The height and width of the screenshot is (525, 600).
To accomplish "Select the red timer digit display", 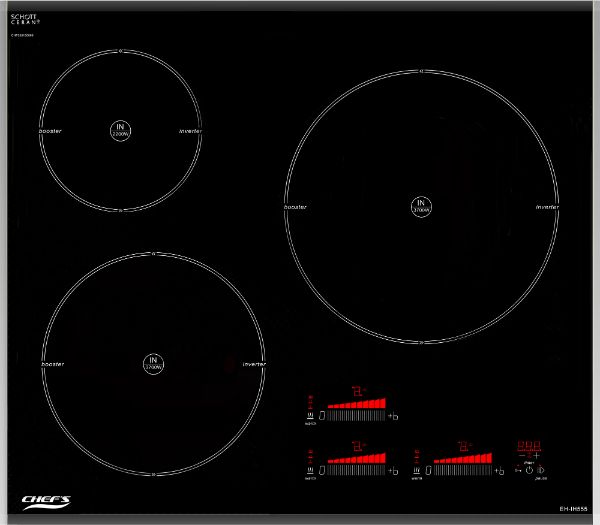I will [x=529, y=445].
